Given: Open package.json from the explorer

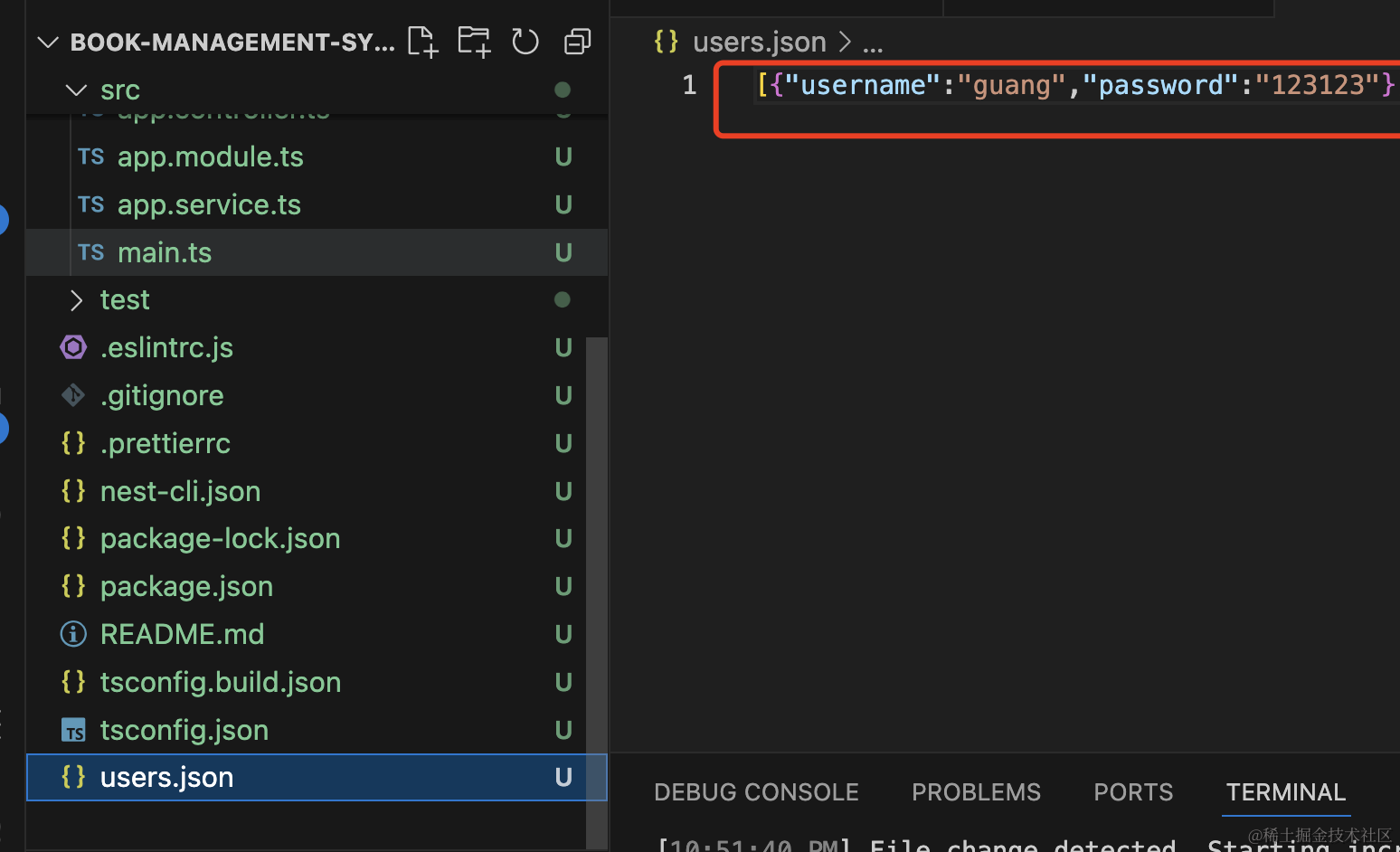Looking at the screenshot, I should pos(186,586).
